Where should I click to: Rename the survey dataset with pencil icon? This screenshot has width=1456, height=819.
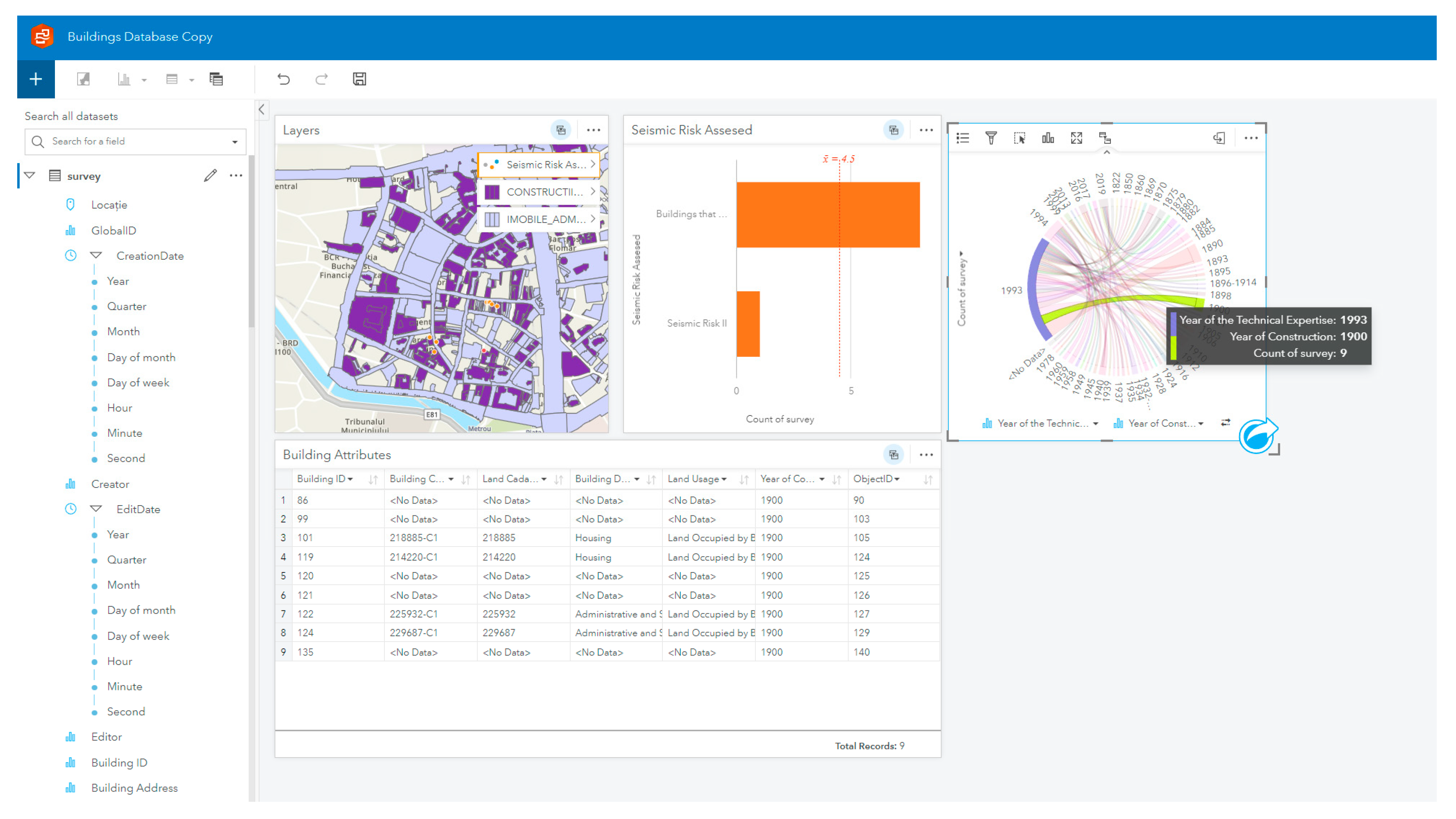[x=210, y=176]
